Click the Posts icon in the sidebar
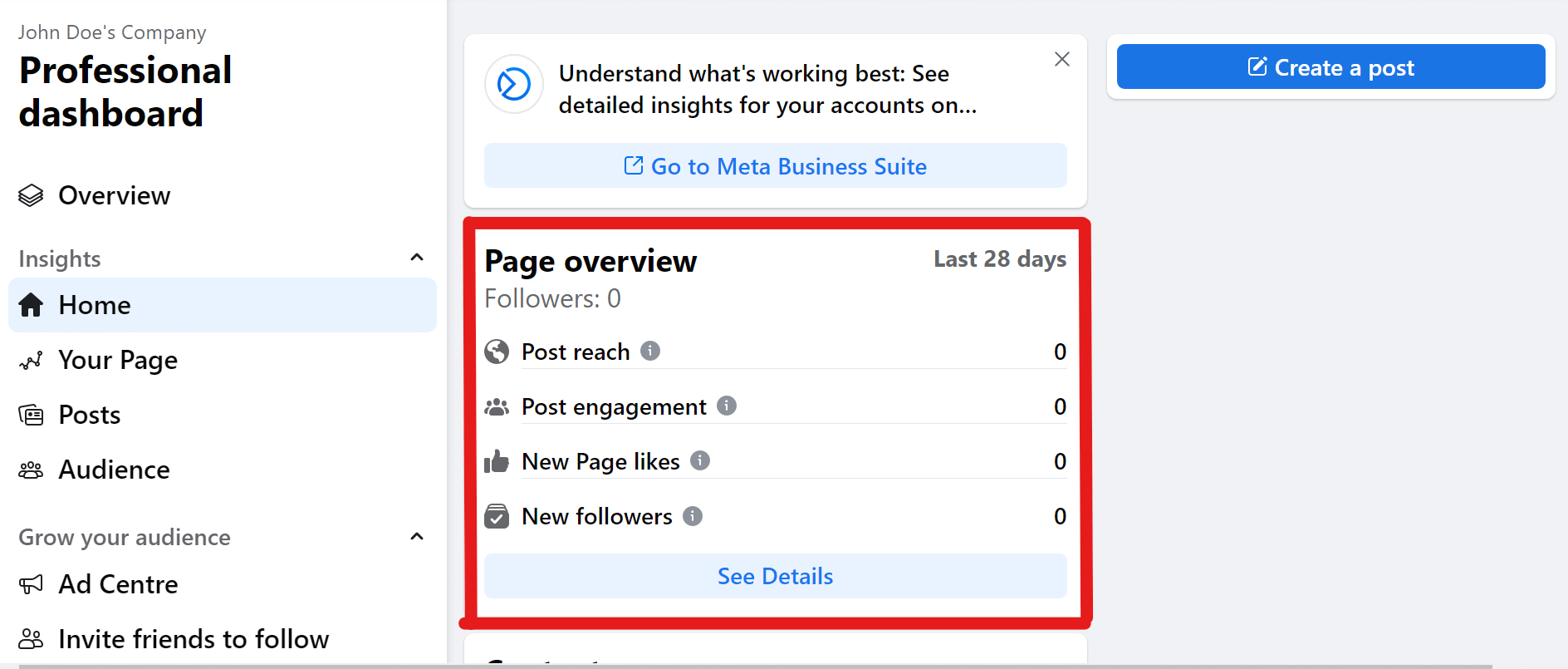The height and width of the screenshot is (669, 1568). 32,415
